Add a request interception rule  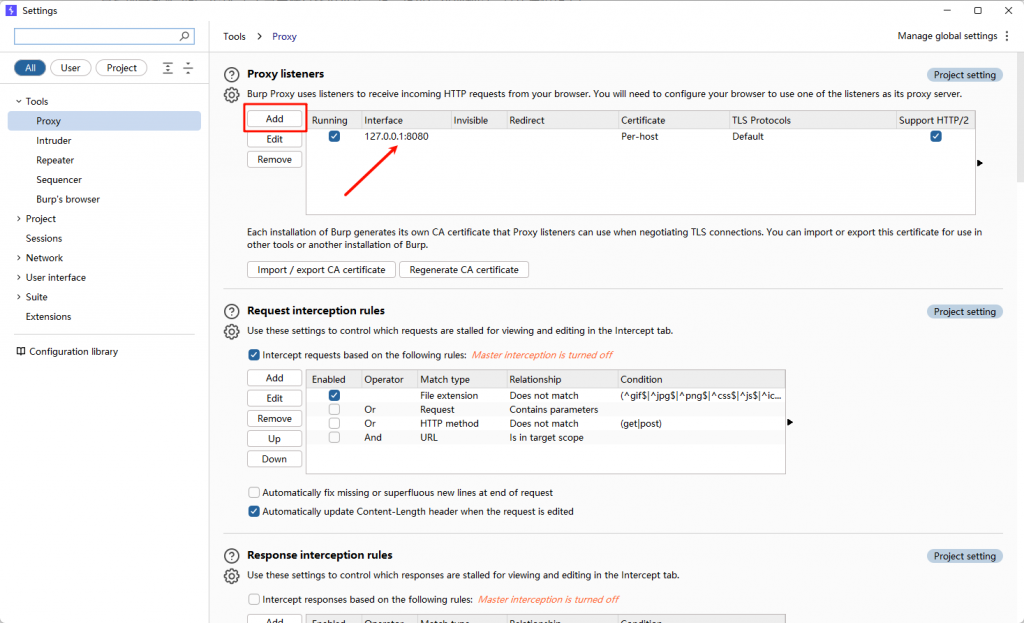click(x=274, y=378)
